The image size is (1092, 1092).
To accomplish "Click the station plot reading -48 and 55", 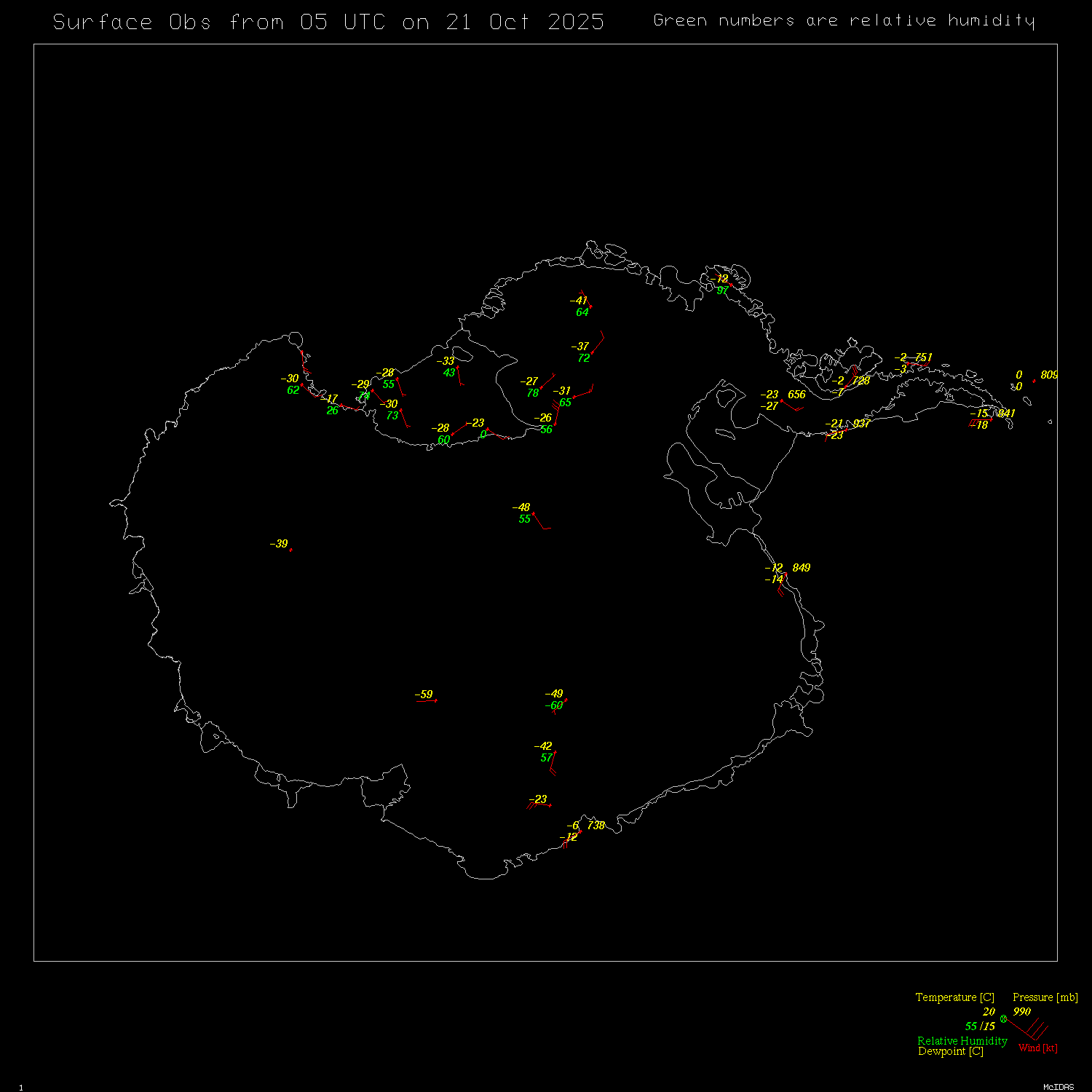I will [533, 513].
